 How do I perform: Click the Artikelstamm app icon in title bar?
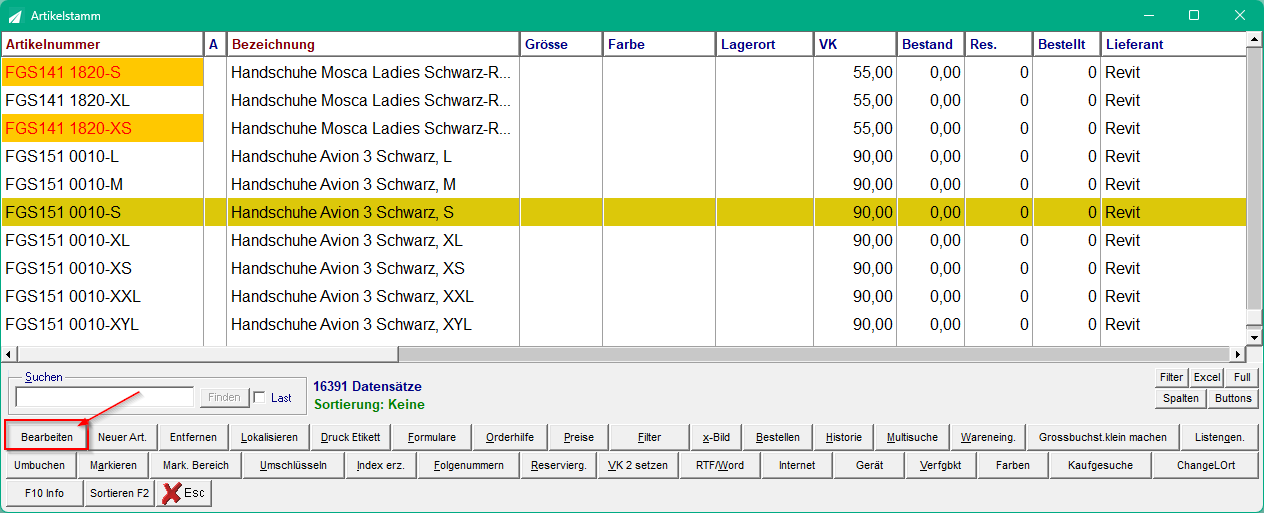pyautogui.click(x=14, y=16)
